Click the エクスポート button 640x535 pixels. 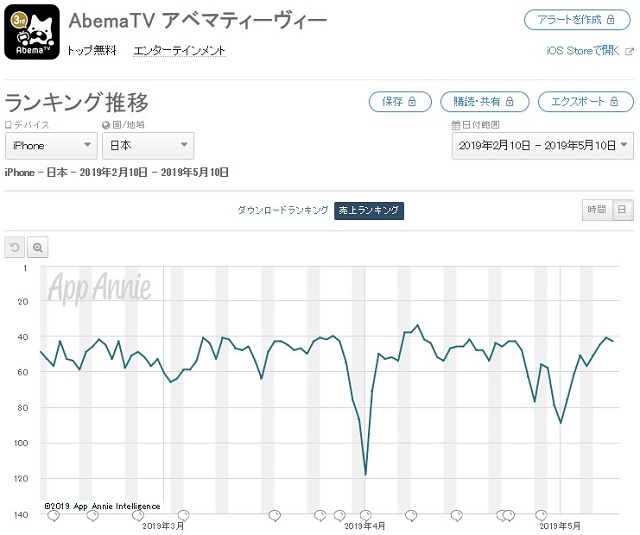pyautogui.click(x=586, y=102)
